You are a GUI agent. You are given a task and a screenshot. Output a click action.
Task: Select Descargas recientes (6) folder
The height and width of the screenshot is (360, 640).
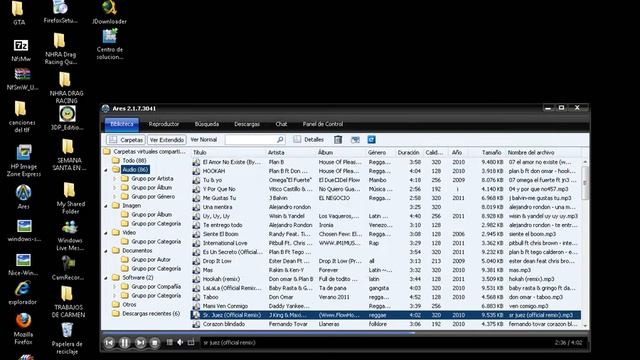coord(151,313)
